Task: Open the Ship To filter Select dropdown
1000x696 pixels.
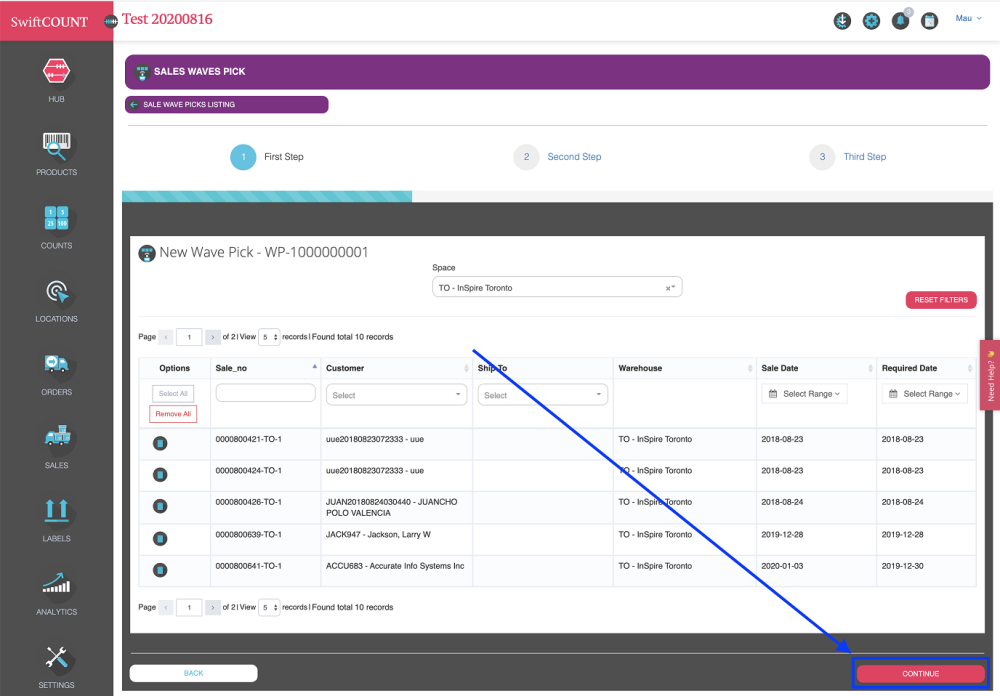Action: [x=543, y=395]
